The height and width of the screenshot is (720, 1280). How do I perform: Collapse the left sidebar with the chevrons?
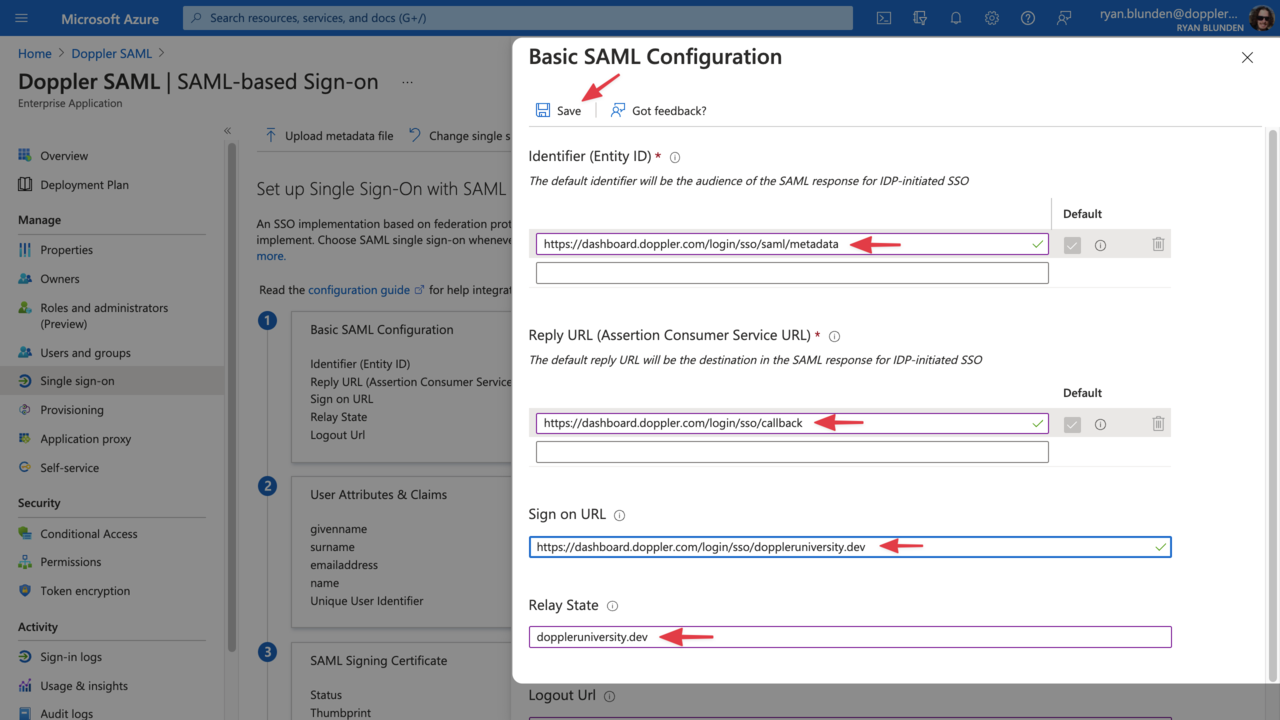pos(227,131)
